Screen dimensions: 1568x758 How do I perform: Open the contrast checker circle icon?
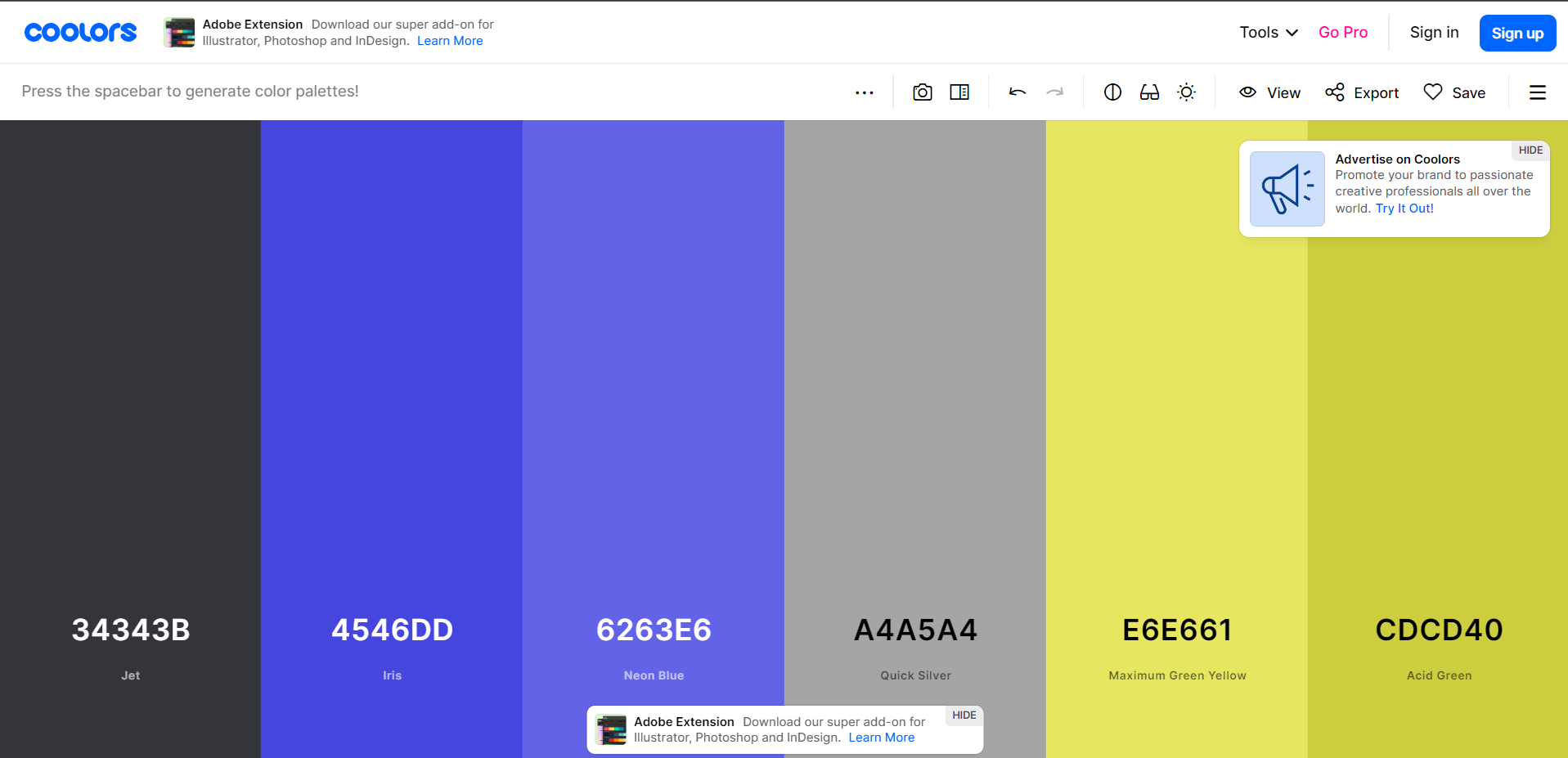click(1112, 92)
